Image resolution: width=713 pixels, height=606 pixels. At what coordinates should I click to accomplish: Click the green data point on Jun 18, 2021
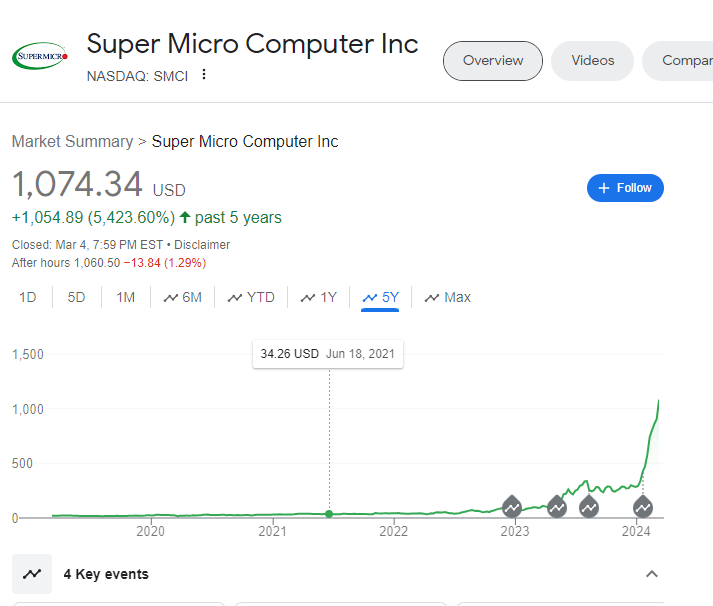pos(329,514)
